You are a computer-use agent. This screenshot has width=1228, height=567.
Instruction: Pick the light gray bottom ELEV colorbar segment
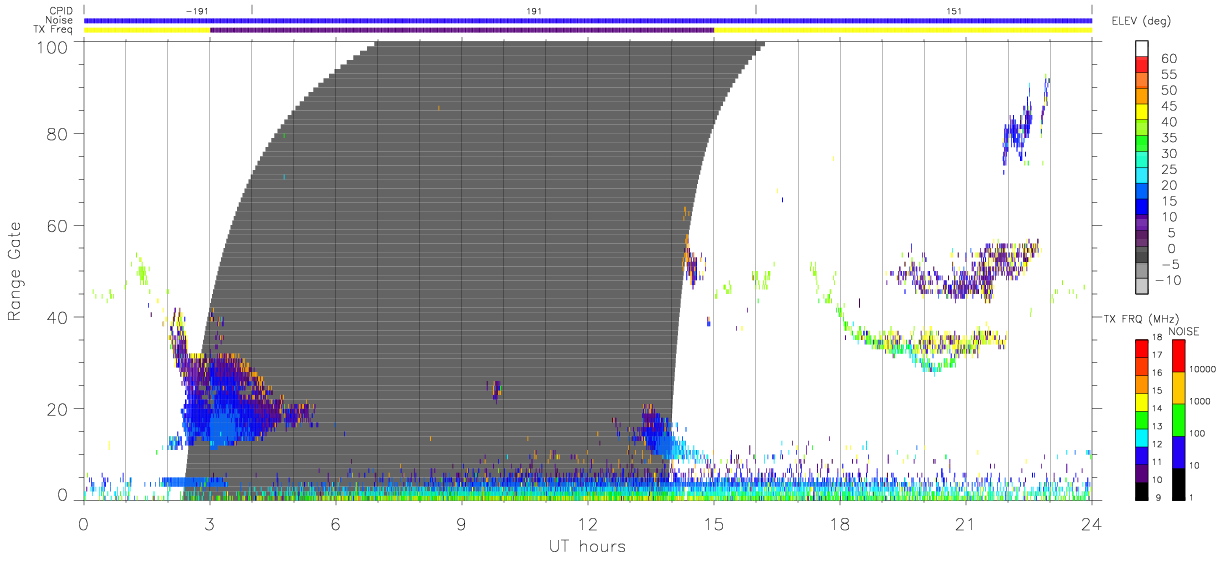pyautogui.click(x=1142, y=288)
